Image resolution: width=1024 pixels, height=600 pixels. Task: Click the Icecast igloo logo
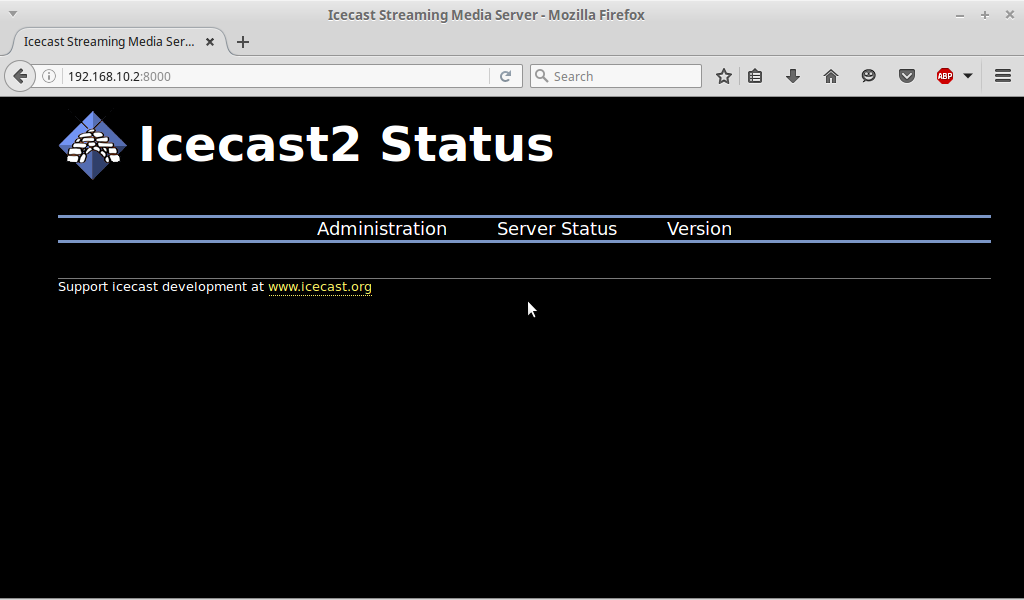point(93,145)
